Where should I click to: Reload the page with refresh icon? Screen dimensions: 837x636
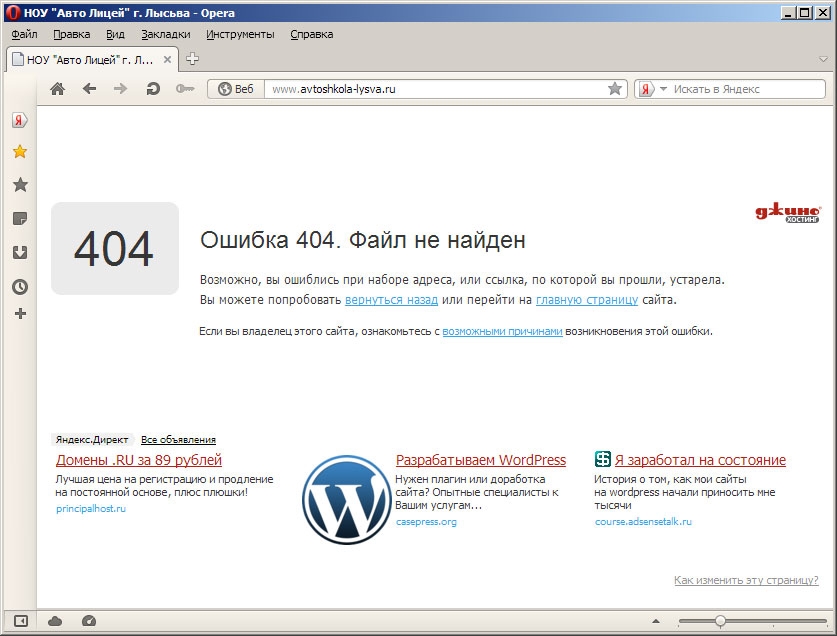[x=153, y=89]
